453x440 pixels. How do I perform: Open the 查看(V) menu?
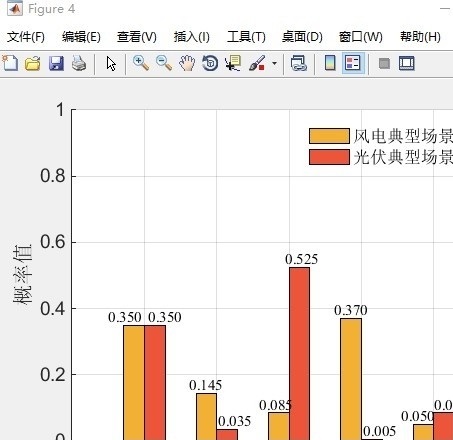coord(137,37)
